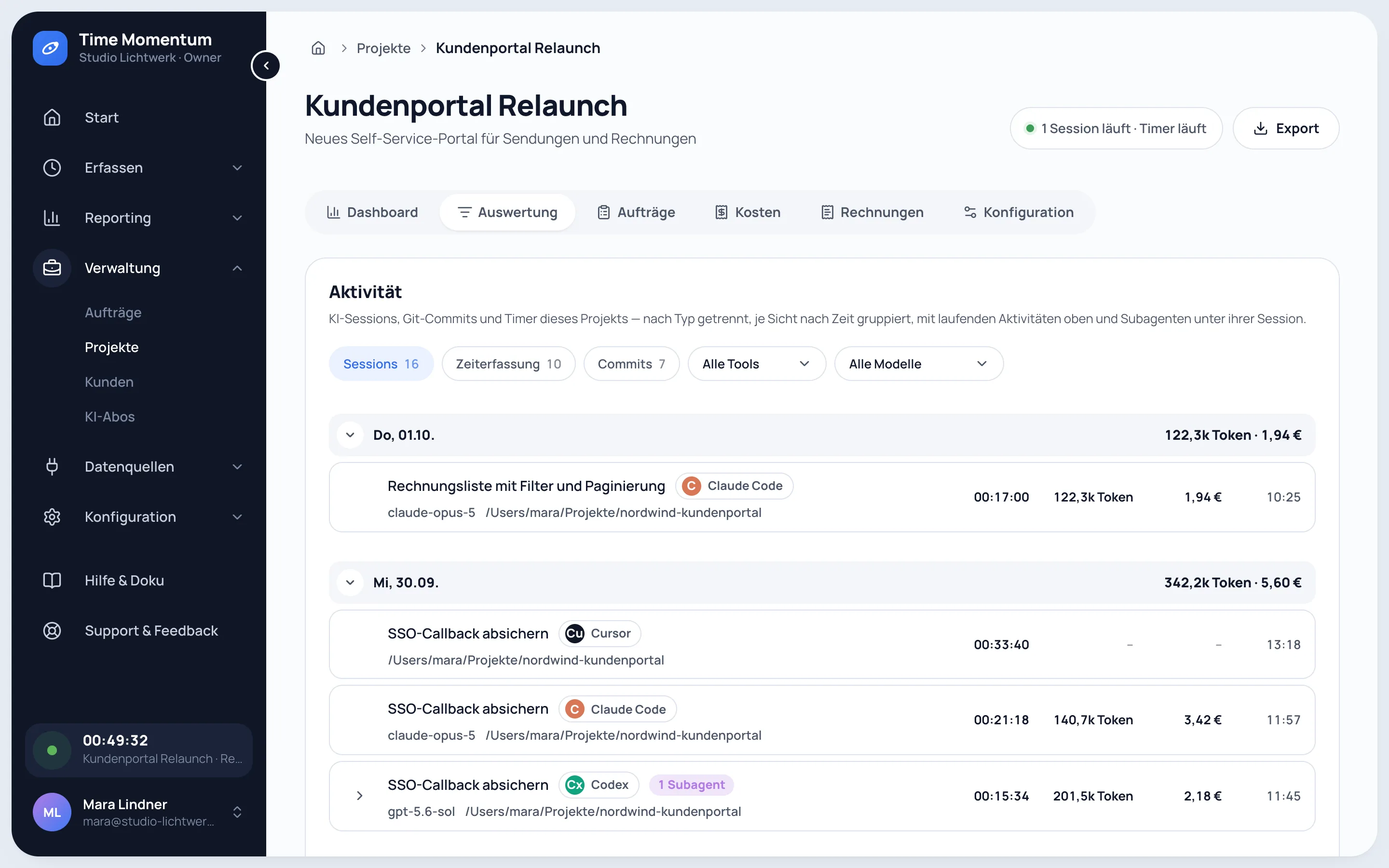The width and height of the screenshot is (1389, 868).
Task: Click the briefcase icon beside Verwaltung
Action: click(x=52, y=268)
